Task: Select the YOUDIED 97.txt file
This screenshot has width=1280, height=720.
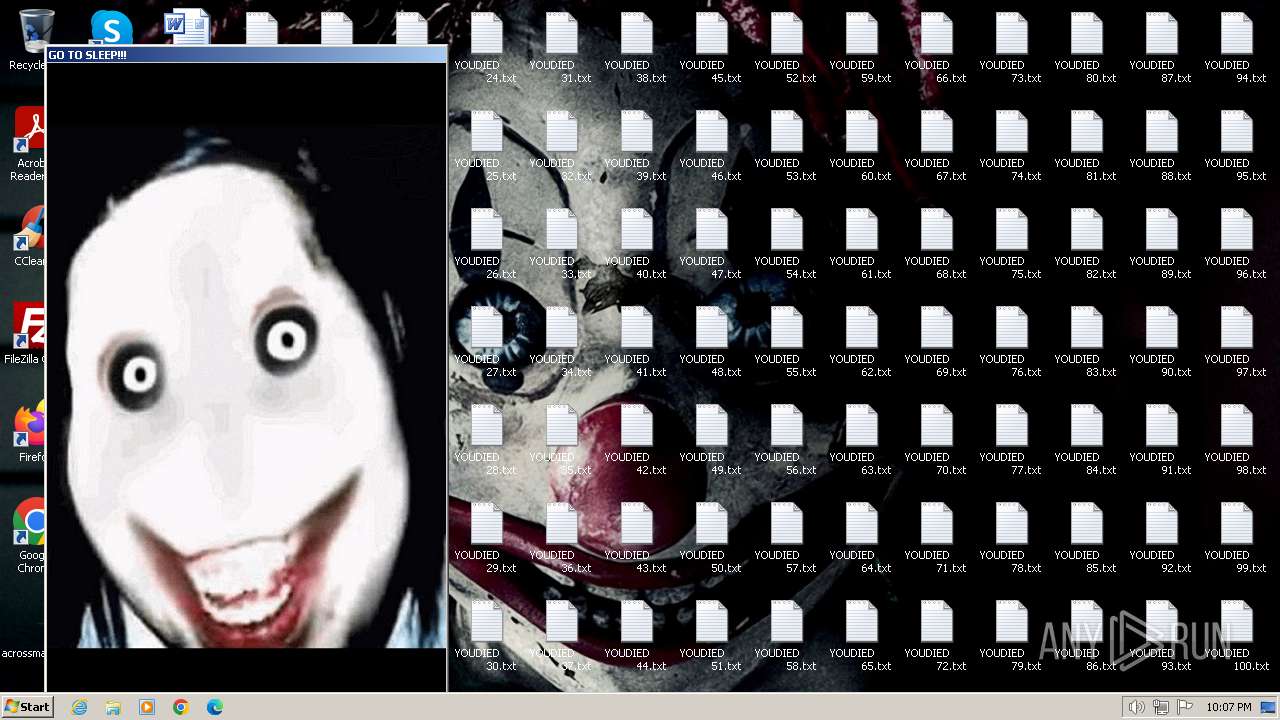Action: tap(1236, 343)
